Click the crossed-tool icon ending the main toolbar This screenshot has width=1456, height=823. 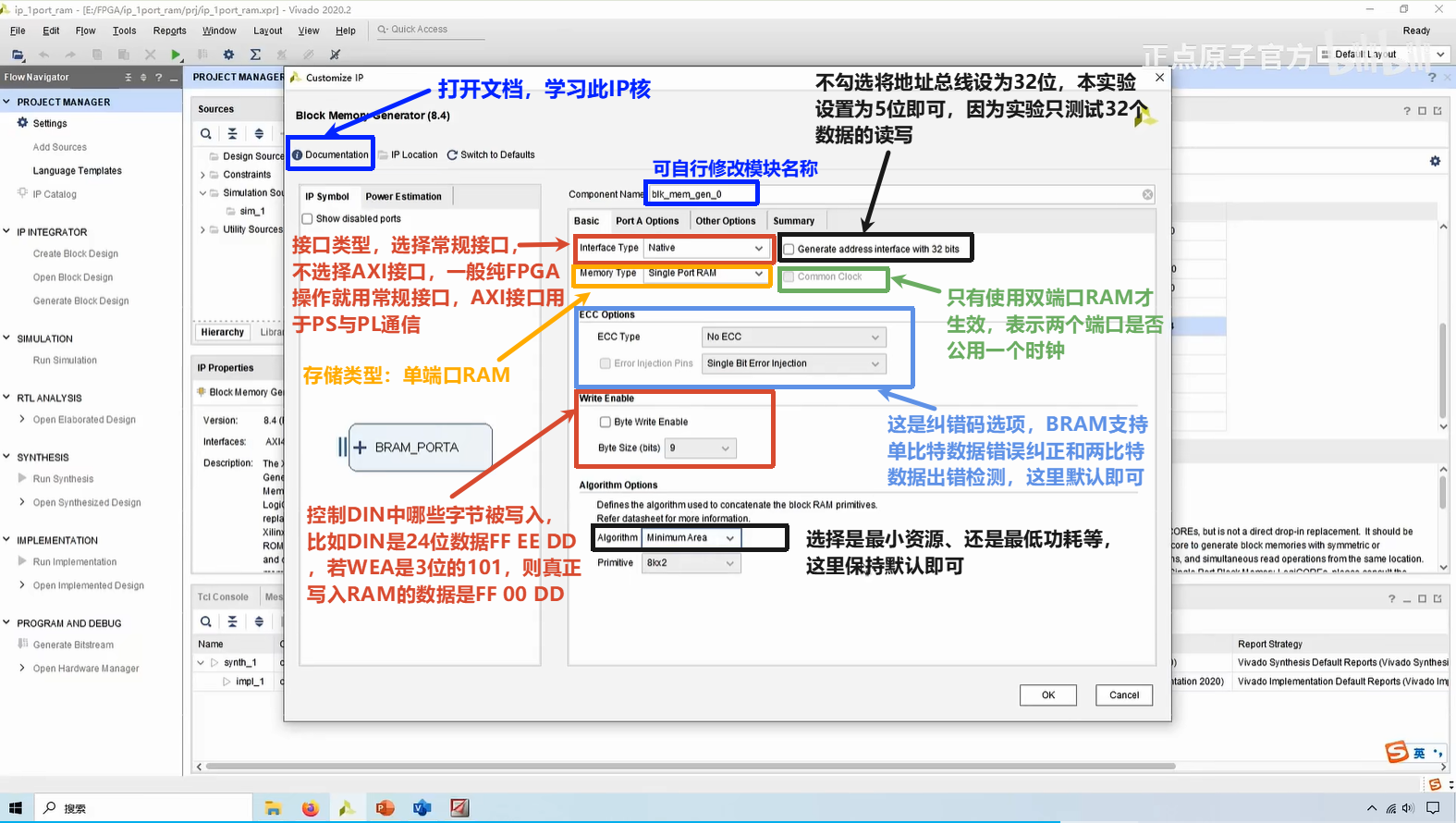[x=336, y=55]
